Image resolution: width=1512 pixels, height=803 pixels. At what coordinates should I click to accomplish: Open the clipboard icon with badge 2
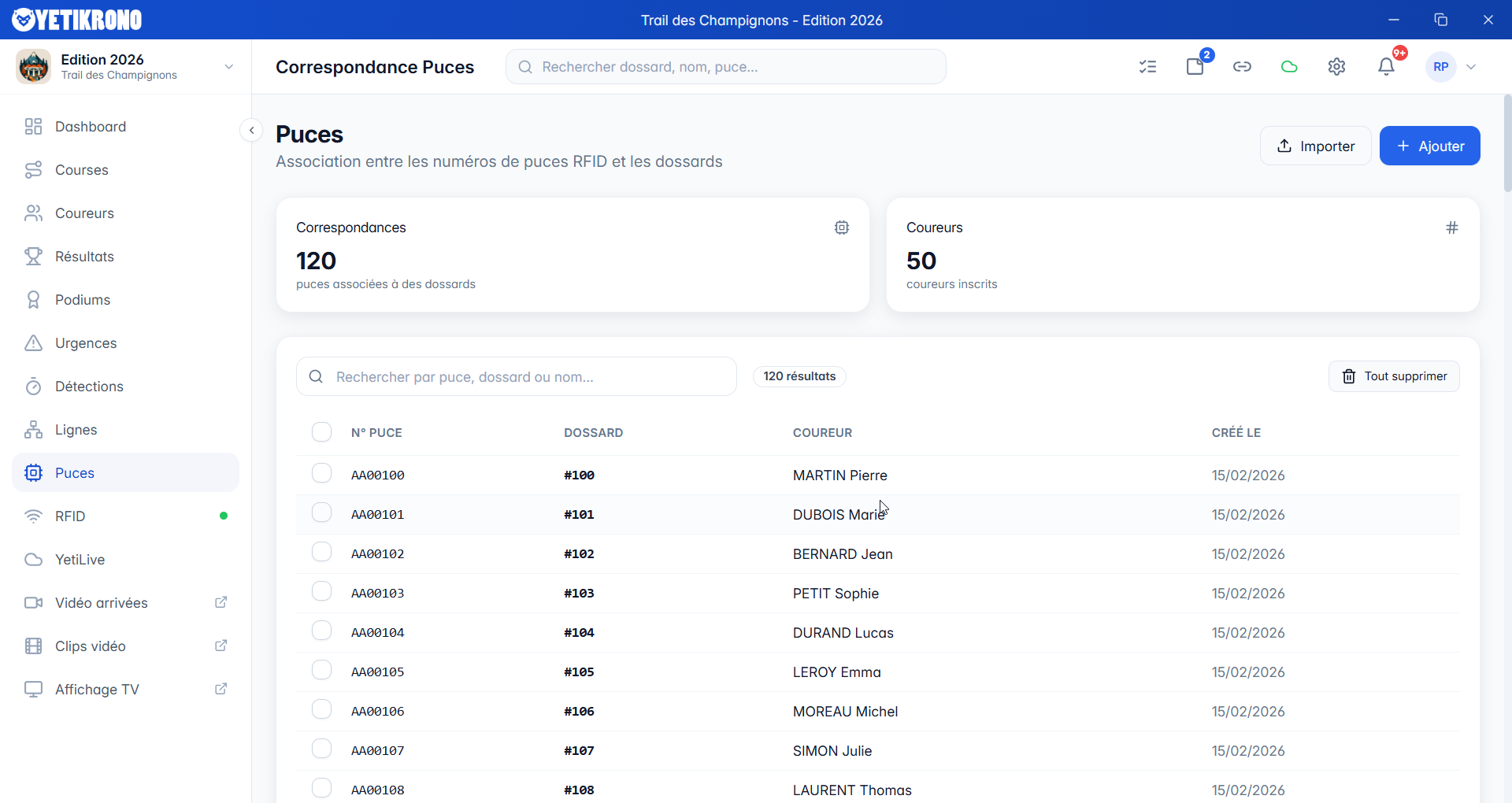pyautogui.click(x=1195, y=67)
